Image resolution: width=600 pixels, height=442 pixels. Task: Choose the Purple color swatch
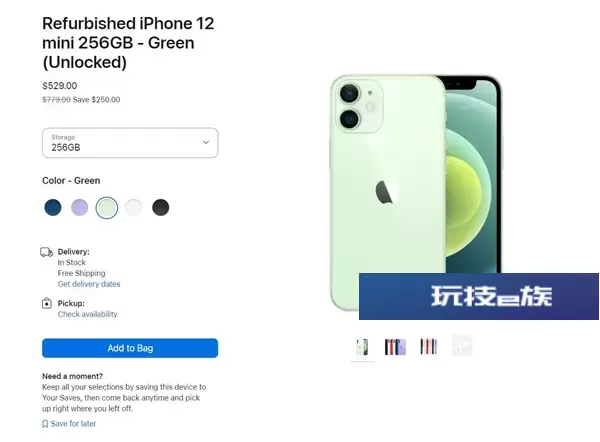[80, 207]
